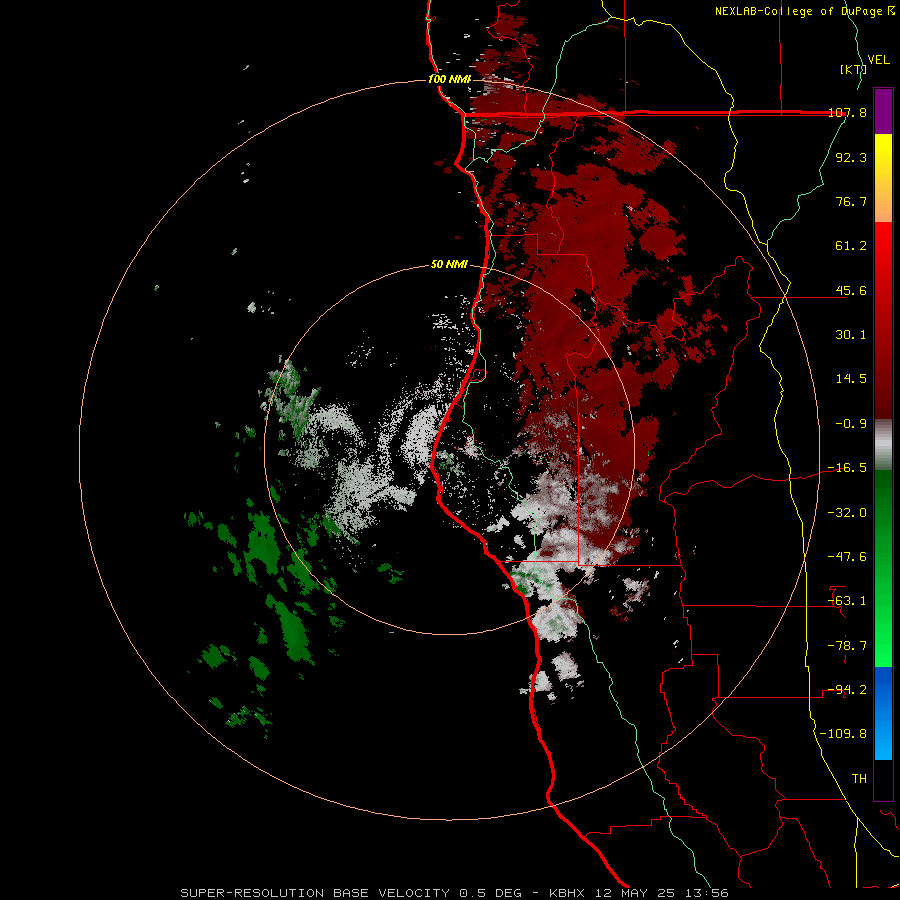This screenshot has width=900, height=900.
Task: Click the 45.6 velocity scale value
Action: [851, 290]
